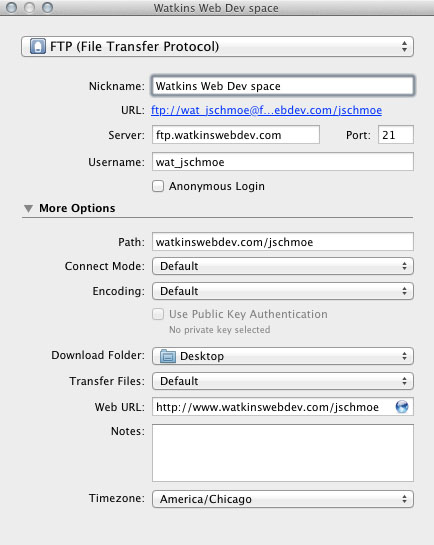Toggle Use Public Key Authentication checkbox
Screen dimensions: 434x545
click(x=158, y=314)
